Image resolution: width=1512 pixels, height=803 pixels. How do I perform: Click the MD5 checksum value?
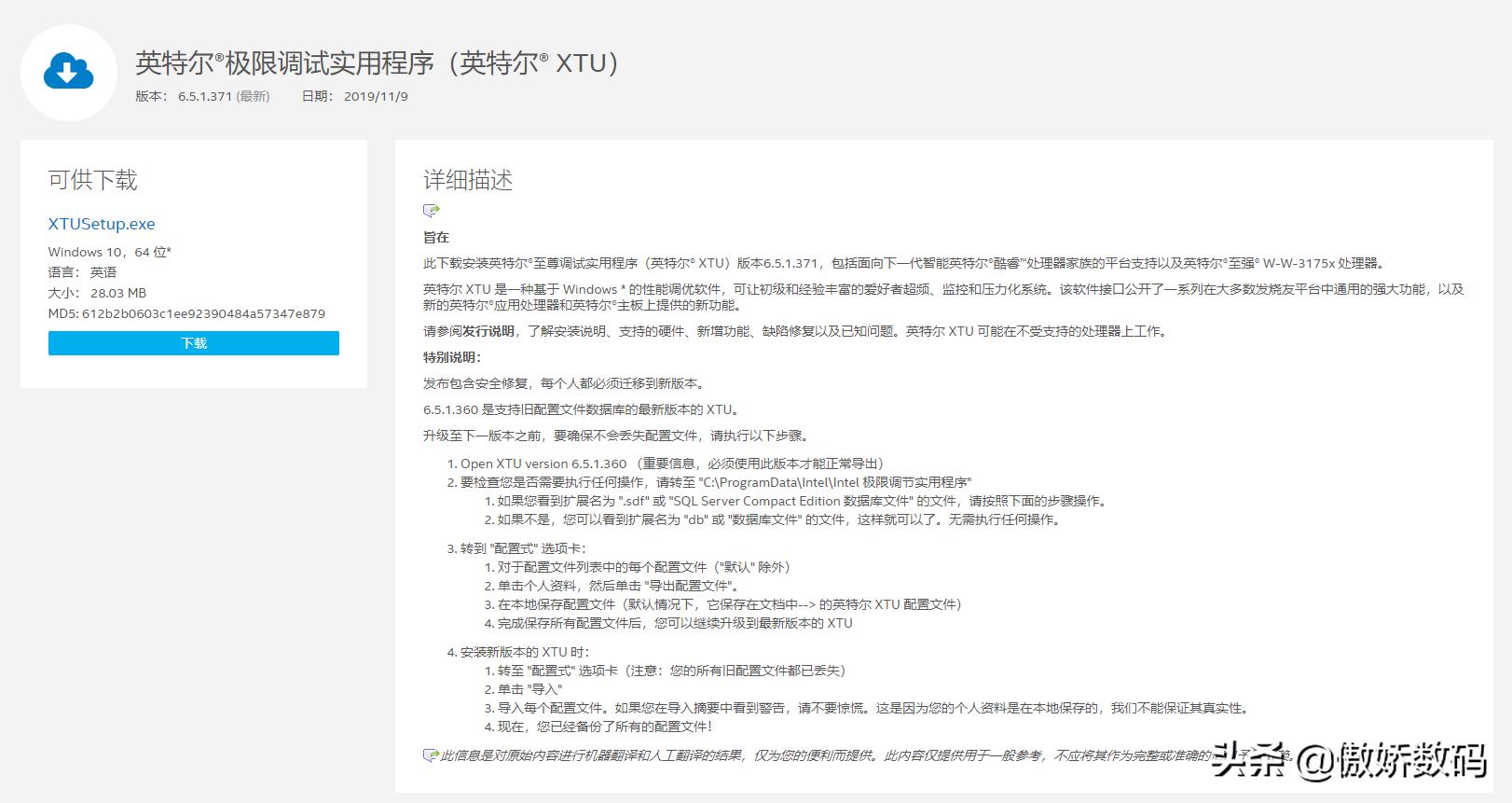[x=203, y=313]
